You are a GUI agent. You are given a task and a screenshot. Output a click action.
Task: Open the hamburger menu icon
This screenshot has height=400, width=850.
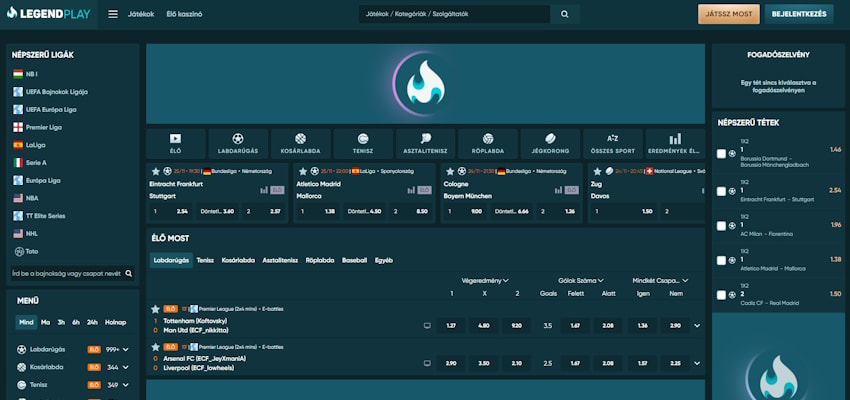point(113,14)
